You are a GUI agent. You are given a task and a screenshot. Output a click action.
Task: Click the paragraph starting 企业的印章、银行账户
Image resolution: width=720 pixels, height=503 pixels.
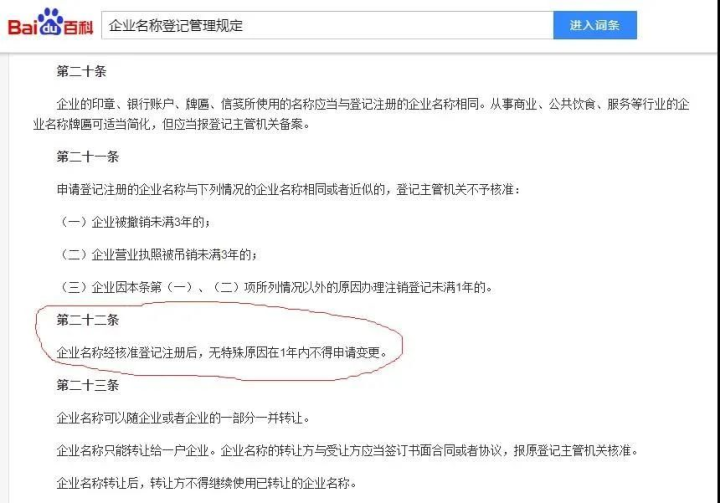click(361, 114)
